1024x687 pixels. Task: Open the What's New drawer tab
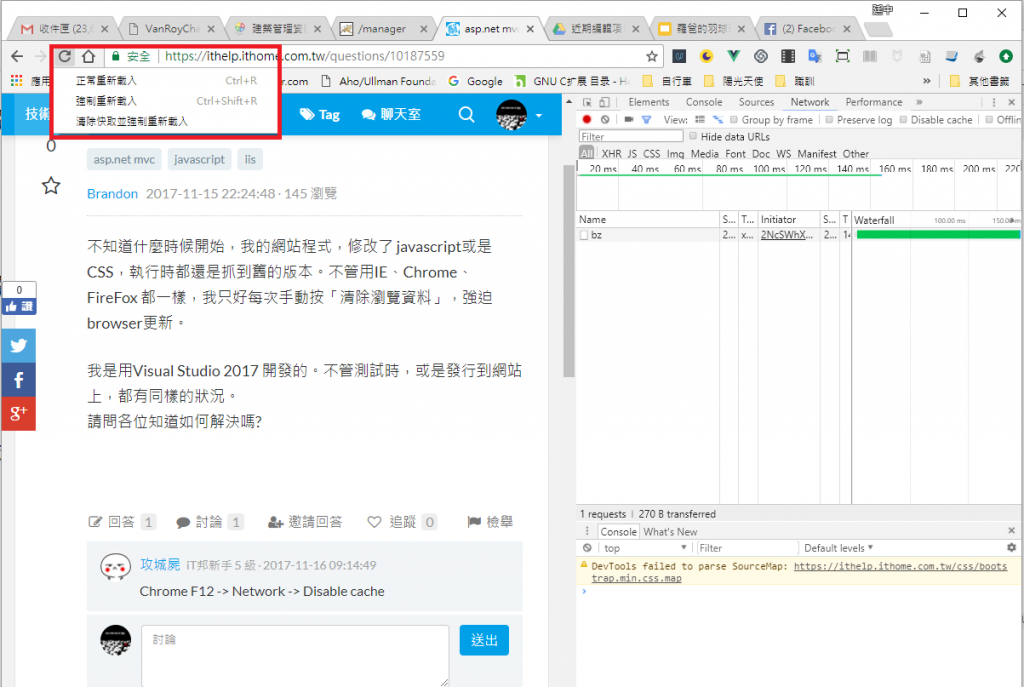click(x=670, y=532)
